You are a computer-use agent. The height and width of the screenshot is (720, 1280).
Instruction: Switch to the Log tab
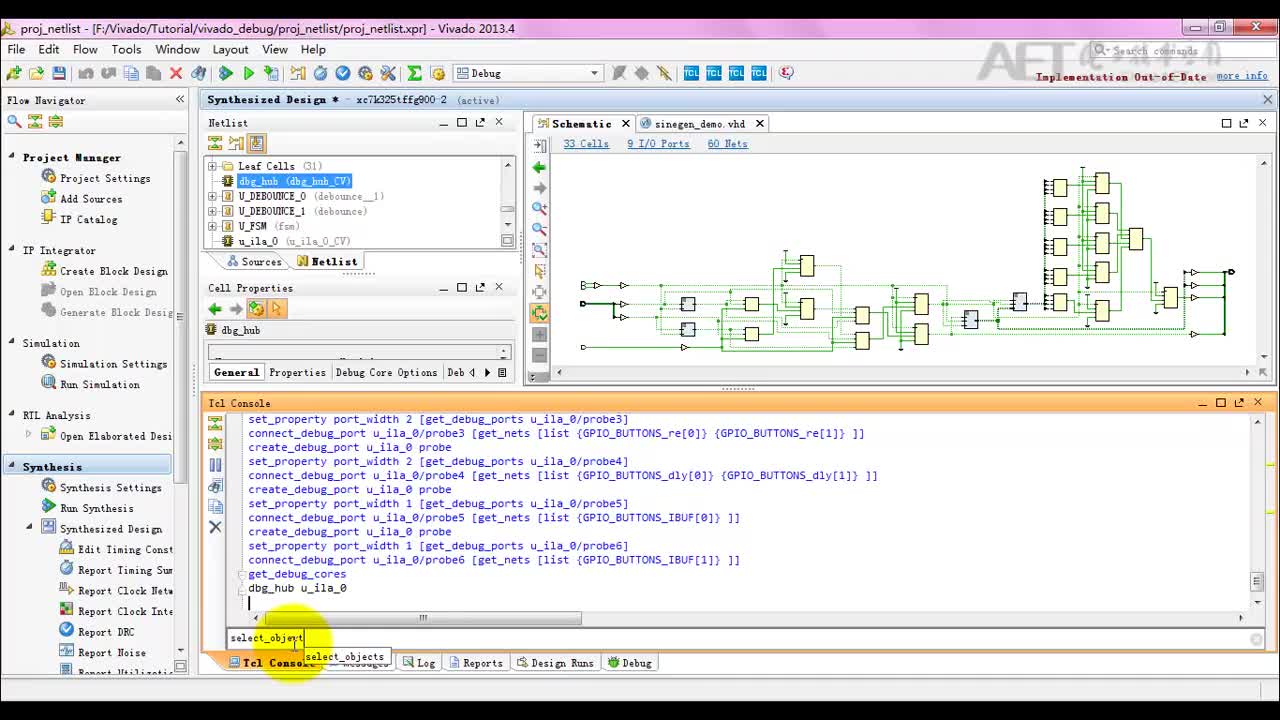pos(419,663)
